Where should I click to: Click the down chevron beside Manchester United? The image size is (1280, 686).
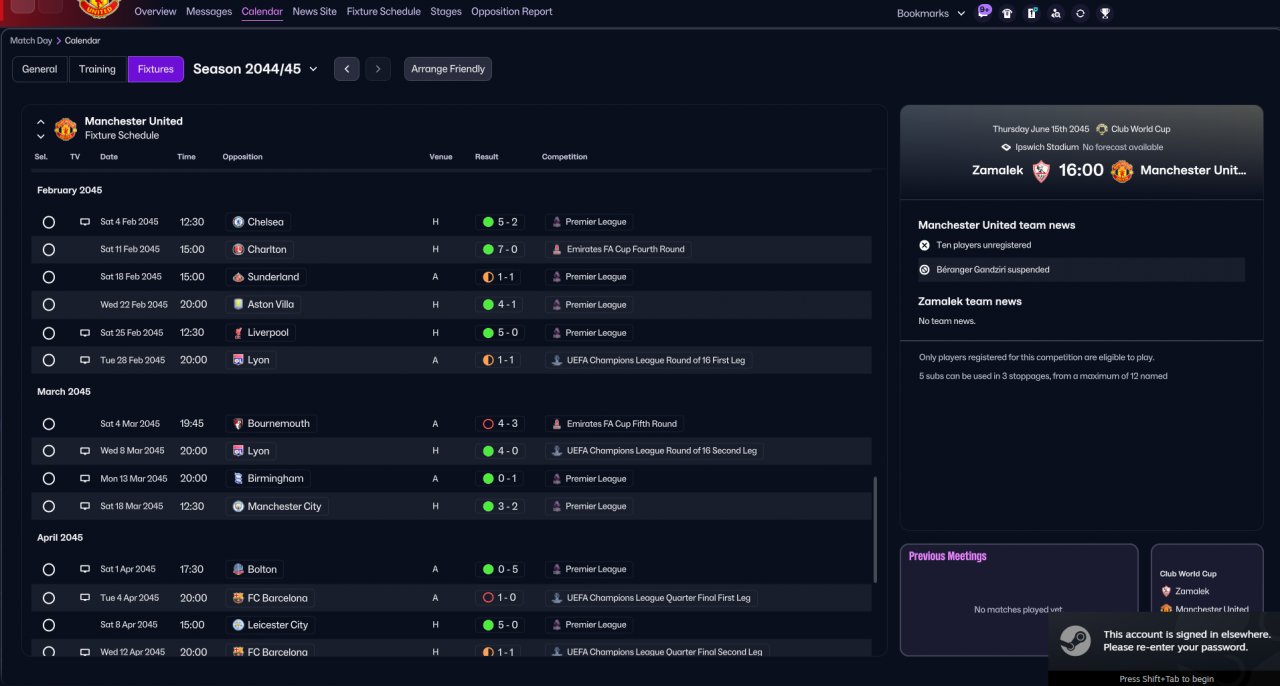coord(41,136)
